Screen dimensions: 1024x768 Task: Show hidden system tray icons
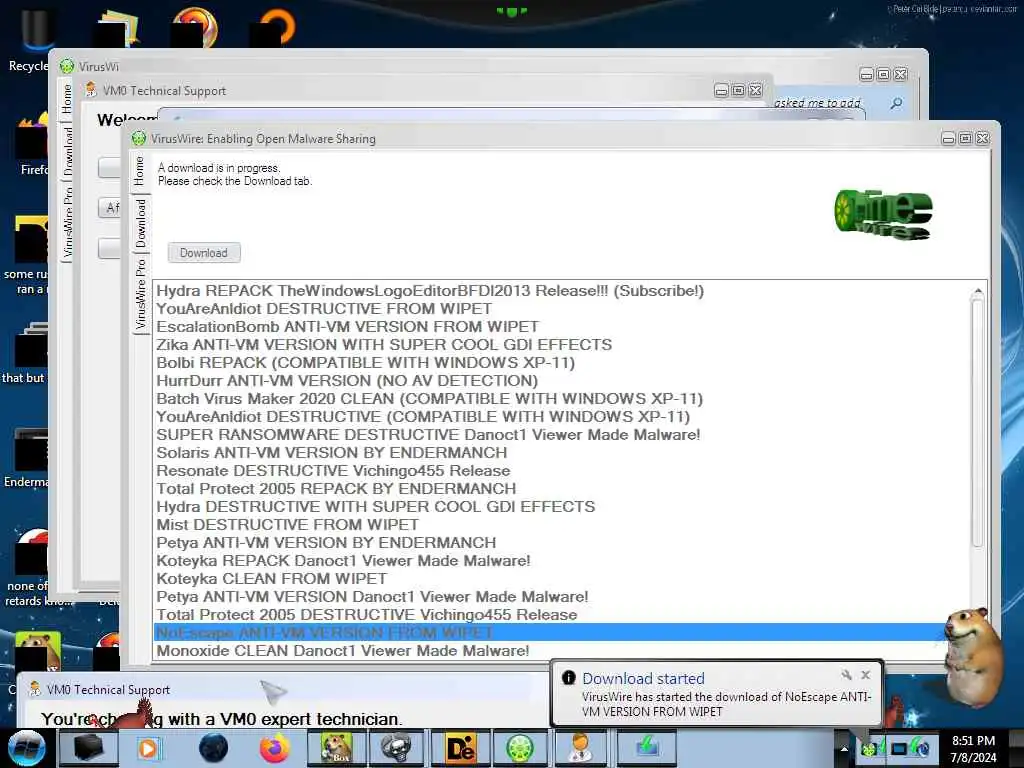tap(844, 749)
